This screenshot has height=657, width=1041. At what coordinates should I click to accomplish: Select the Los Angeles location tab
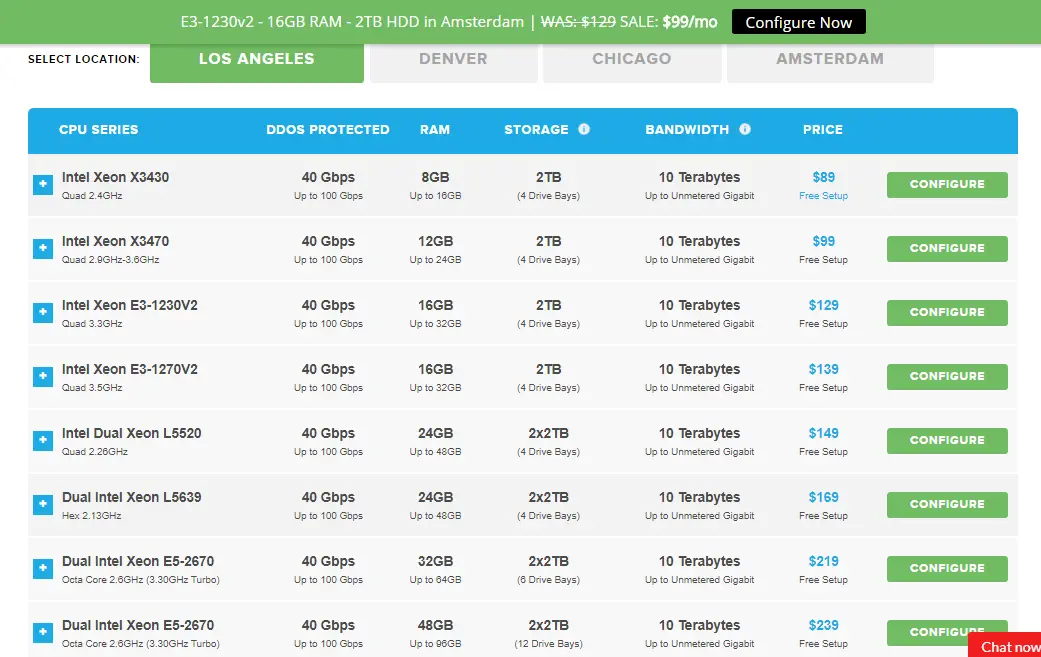click(x=257, y=62)
